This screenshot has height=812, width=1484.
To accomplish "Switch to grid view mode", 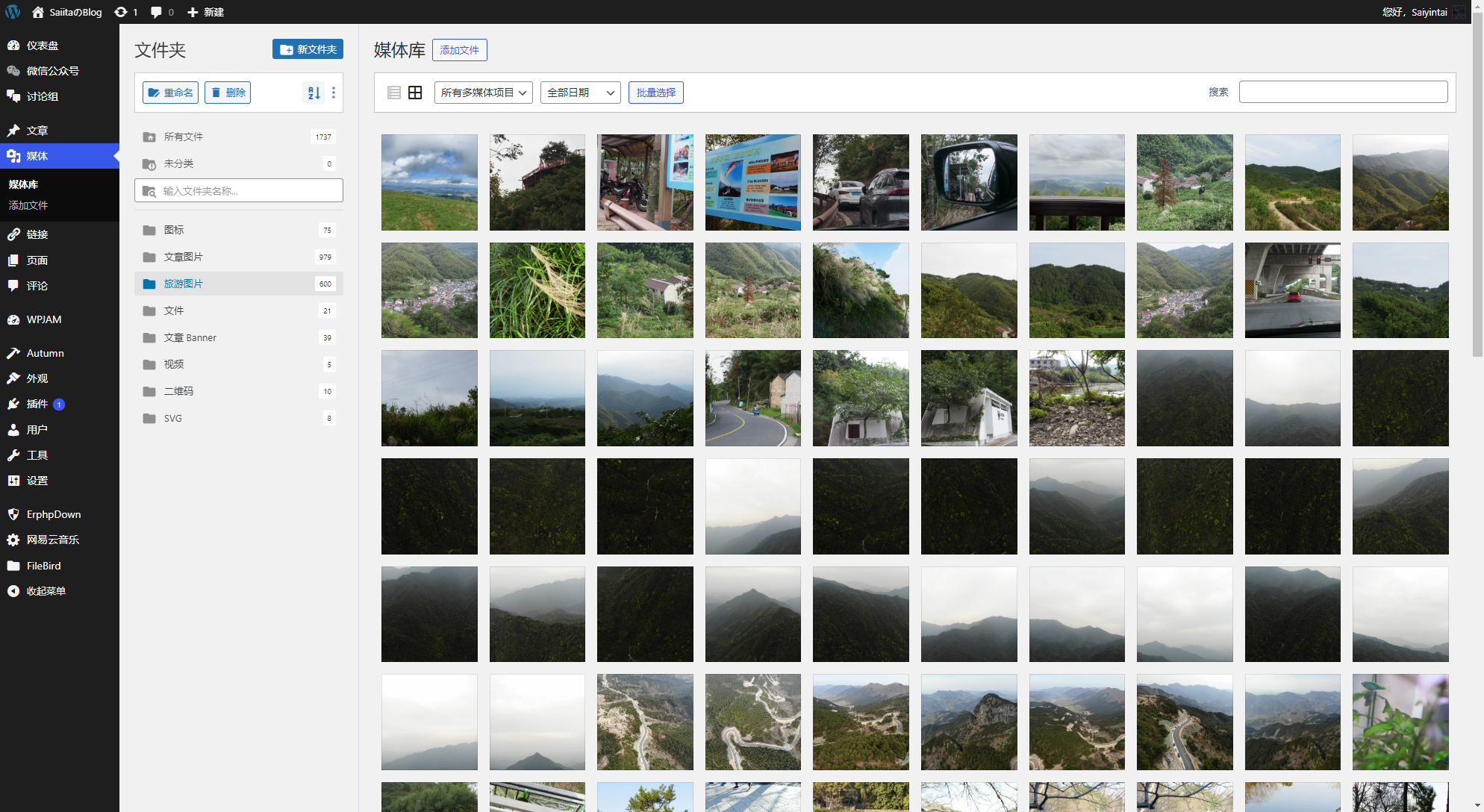I will pyautogui.click(x=415, y=93).
